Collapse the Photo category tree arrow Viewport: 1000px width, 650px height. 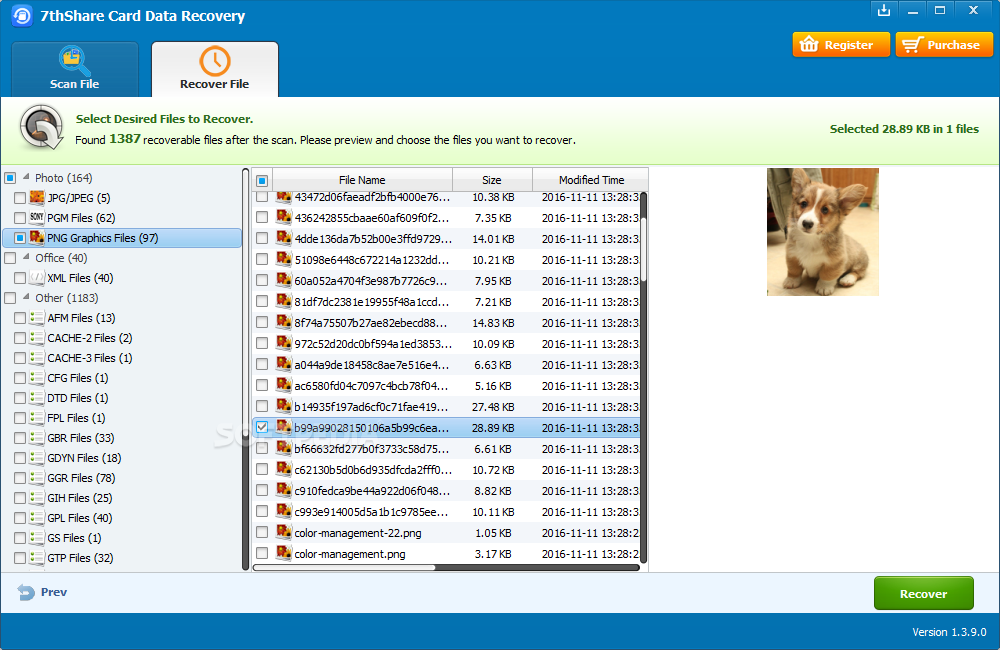[26, 177]
